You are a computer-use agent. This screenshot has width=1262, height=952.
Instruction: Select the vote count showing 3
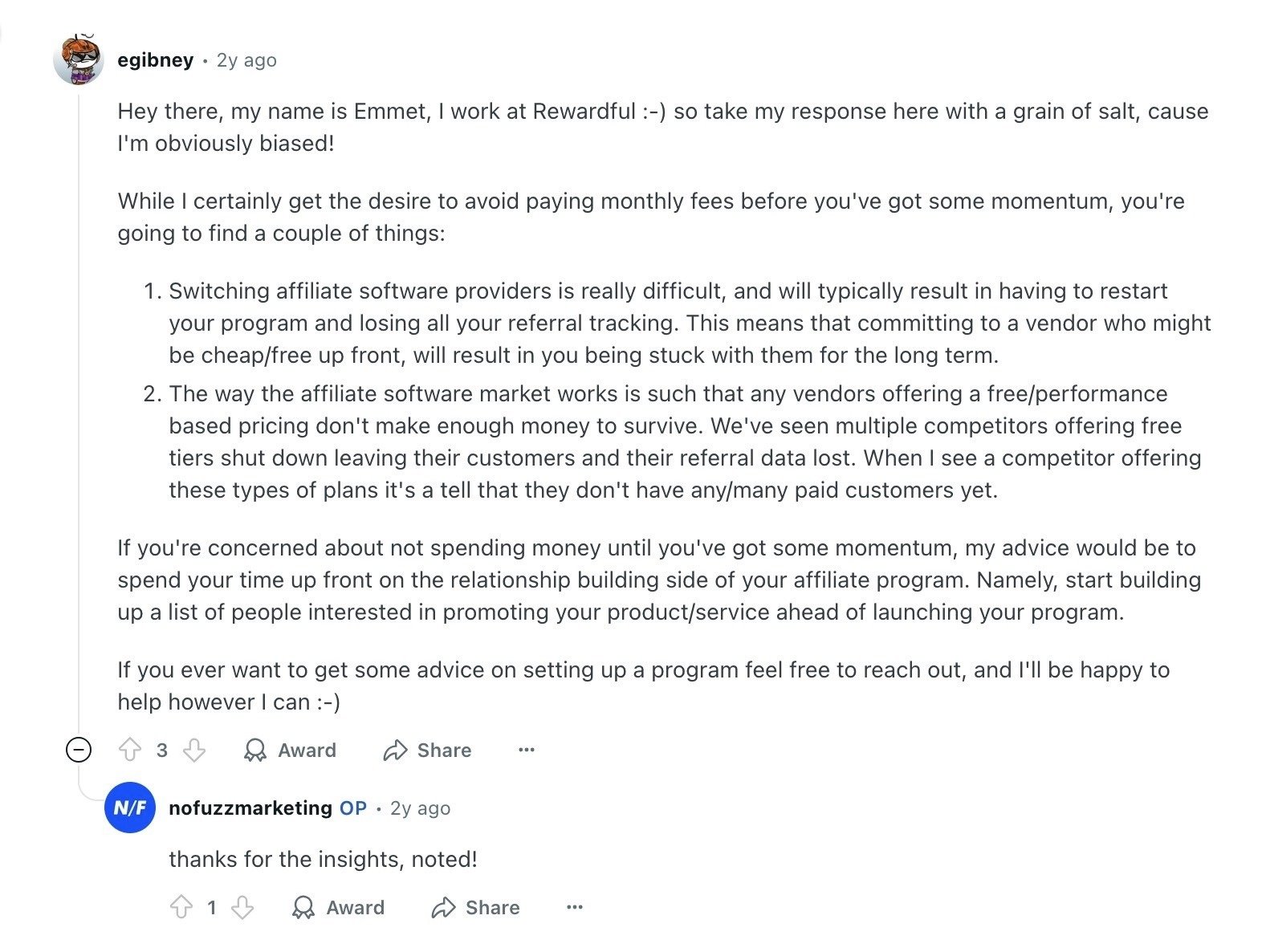point(162,751)
